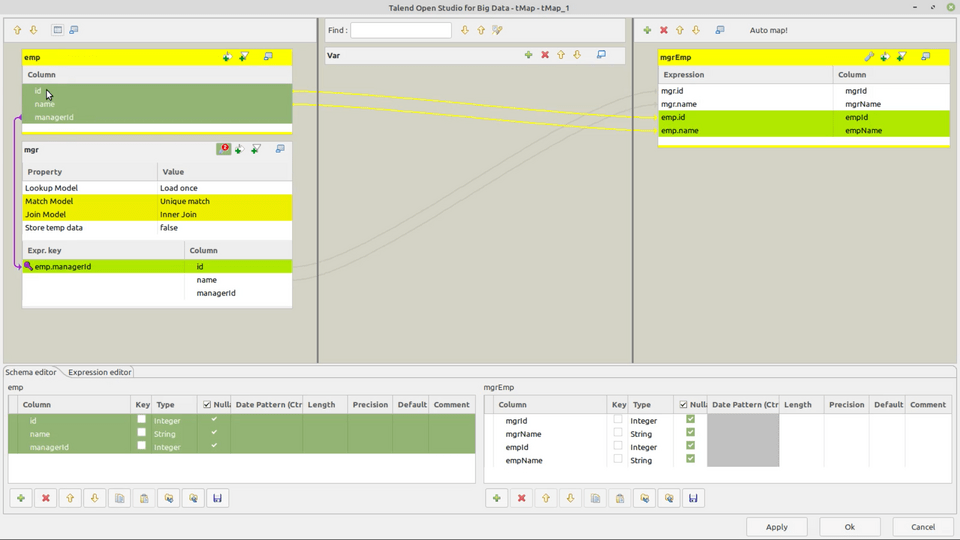
Task: Minimize all input tables via the top-left toolbar
Action: tap(73, 30)
